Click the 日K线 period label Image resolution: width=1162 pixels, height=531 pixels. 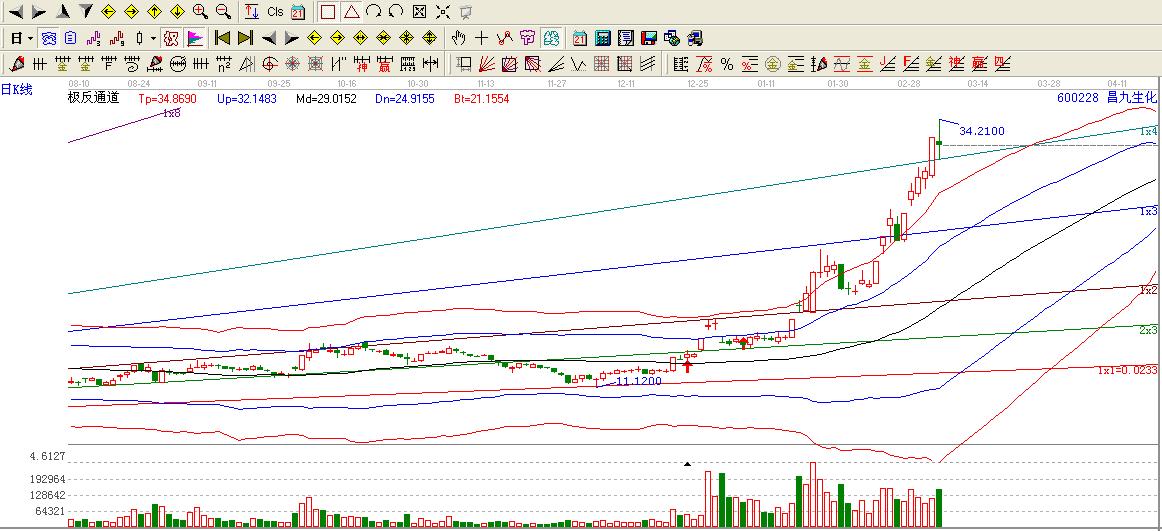click(17, 90)
